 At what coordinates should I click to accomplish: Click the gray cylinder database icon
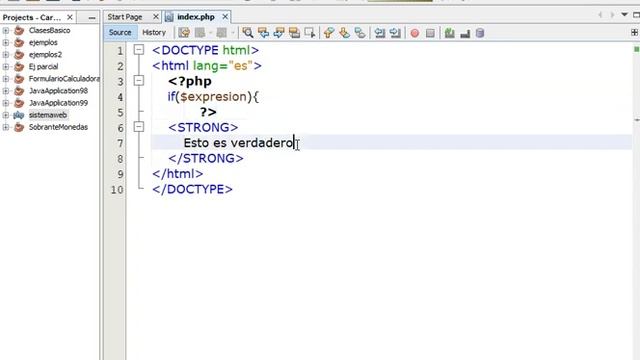click(x=480, y=33)
